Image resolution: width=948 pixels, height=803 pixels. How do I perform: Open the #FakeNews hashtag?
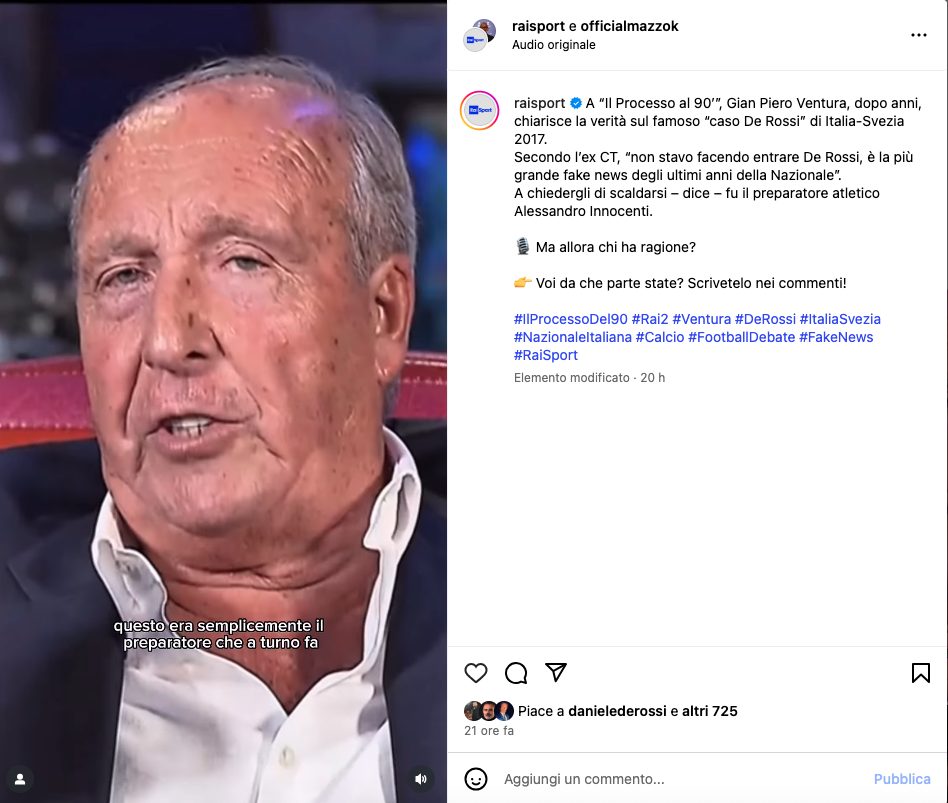click(x=836, y=337)
